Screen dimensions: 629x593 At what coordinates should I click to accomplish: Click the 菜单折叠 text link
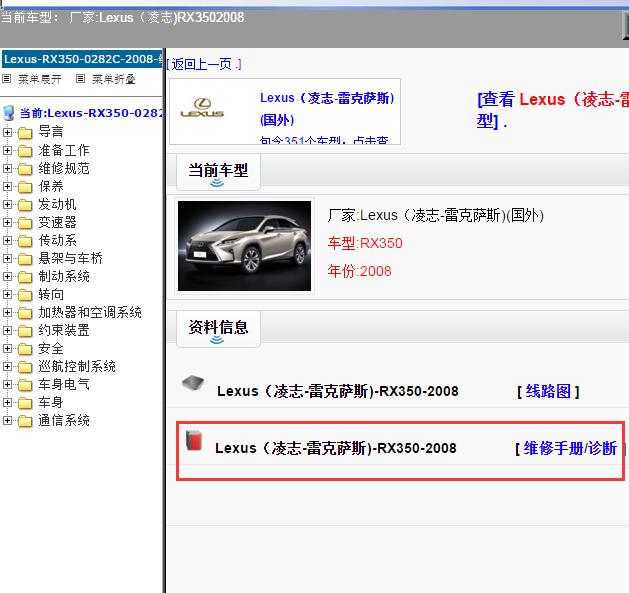(x=114, y=79)
